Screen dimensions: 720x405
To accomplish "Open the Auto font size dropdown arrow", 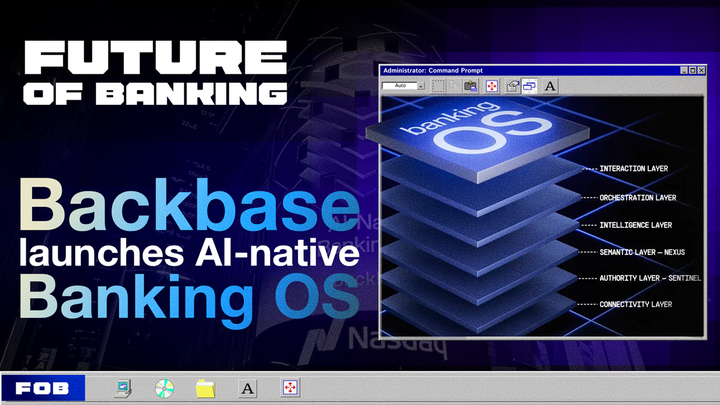I will click(421, 86).
